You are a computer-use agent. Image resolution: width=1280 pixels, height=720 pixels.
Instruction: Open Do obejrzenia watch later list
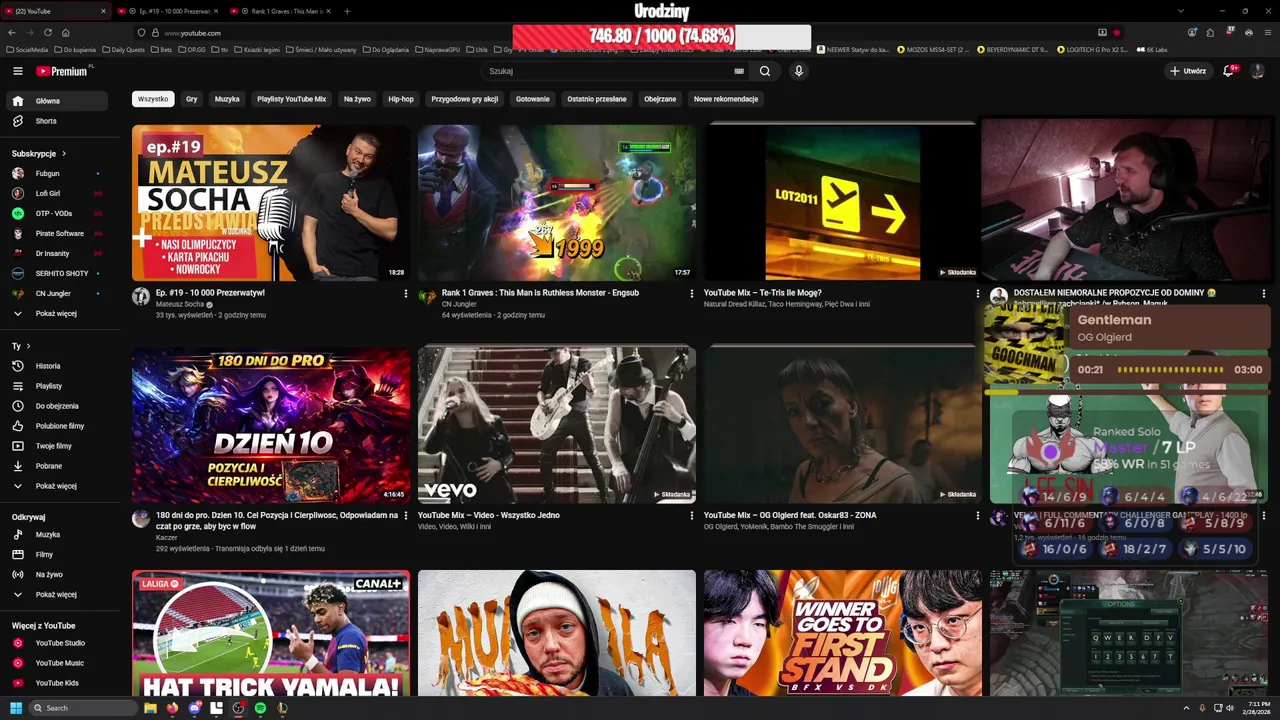point(58,406)
